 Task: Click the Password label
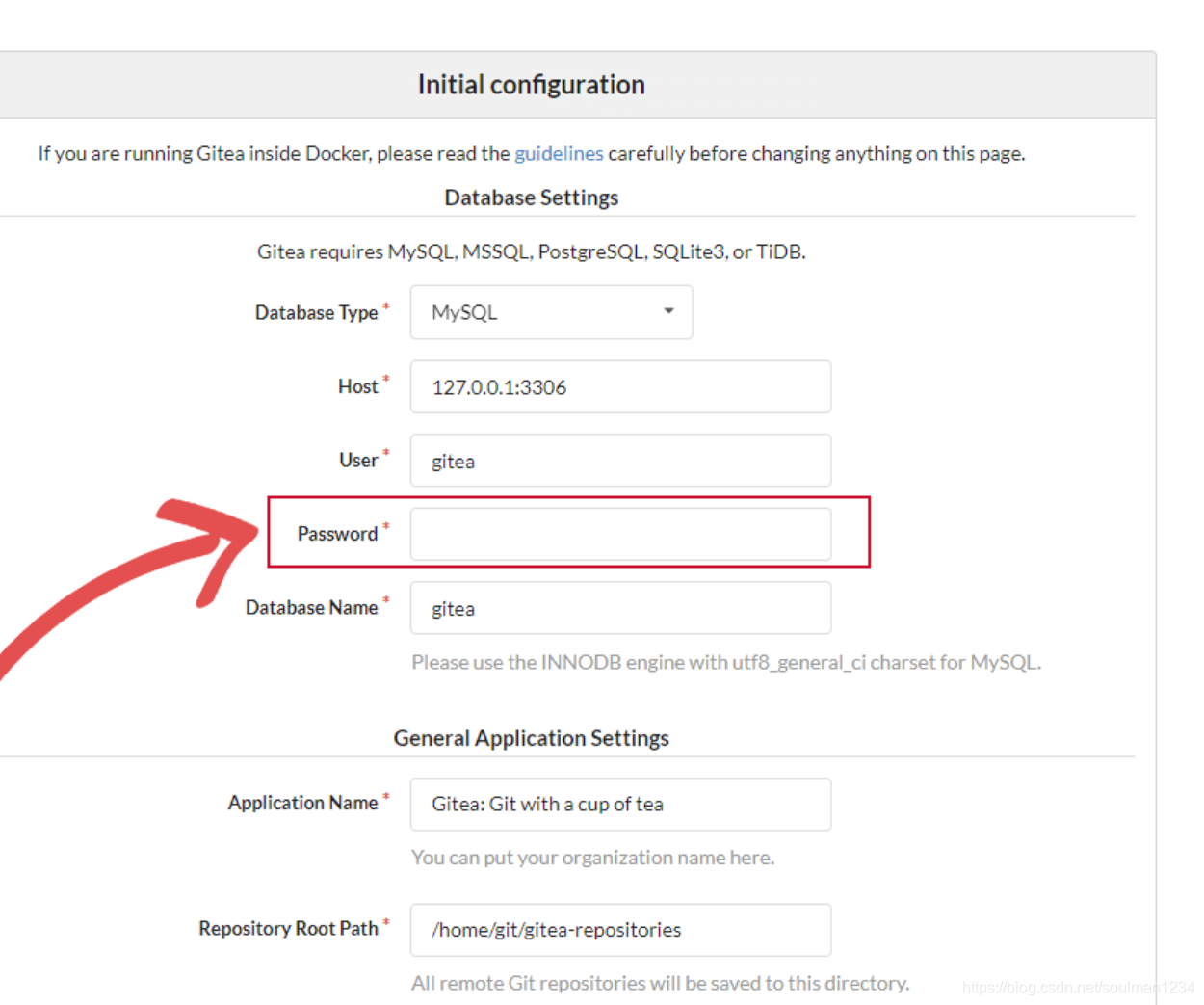click(337, 534)
